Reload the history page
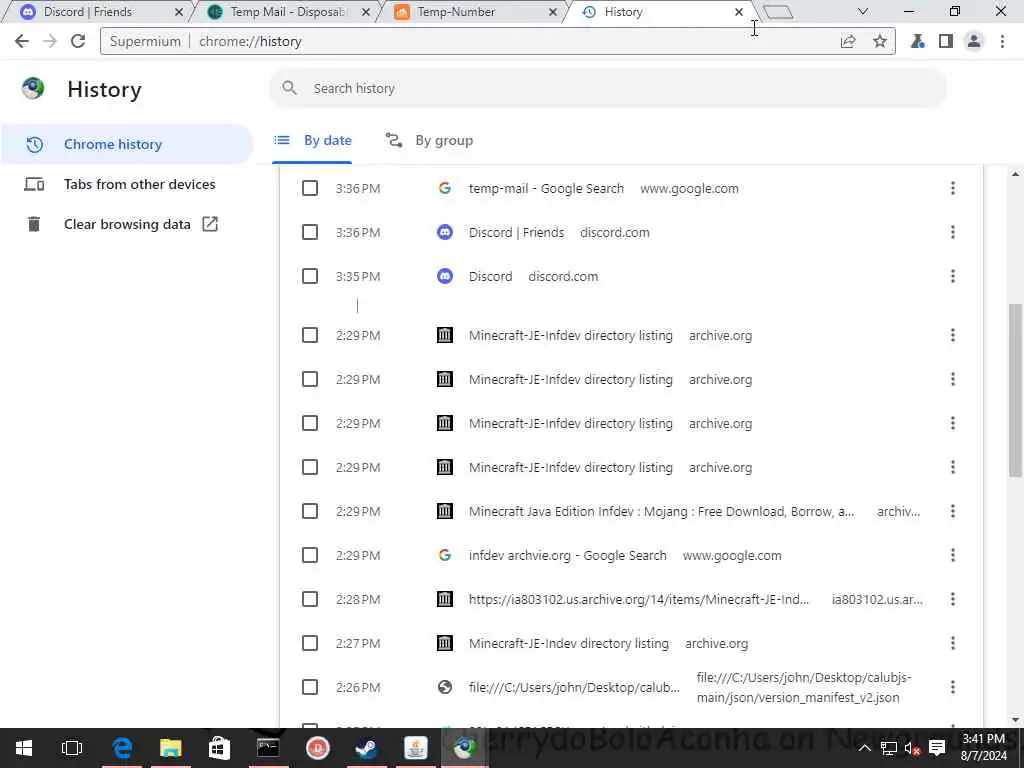The height and width of the screenshot is (768, 1024). coord(78,41)
